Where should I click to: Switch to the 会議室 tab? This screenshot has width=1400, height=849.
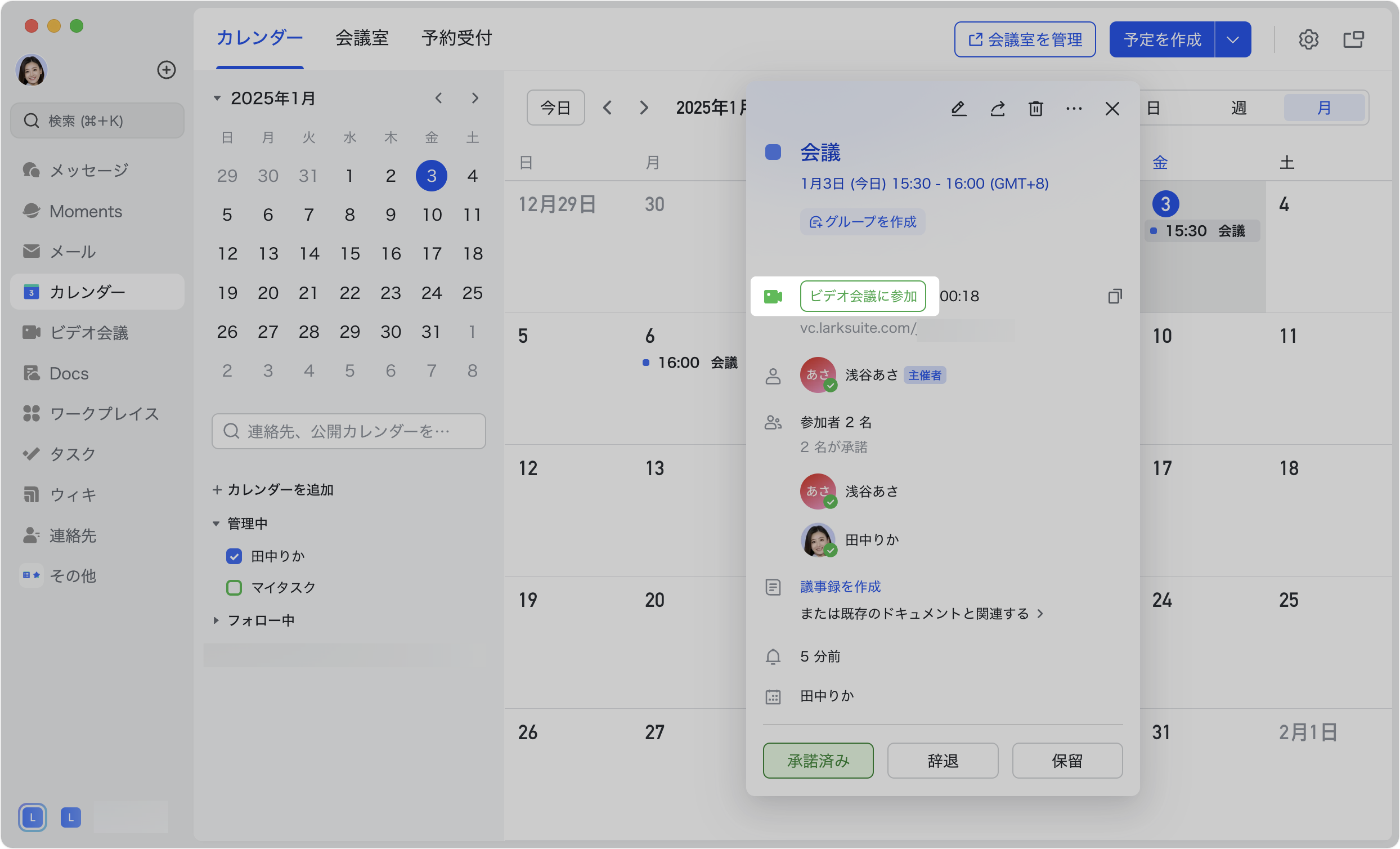pos(361,38)
